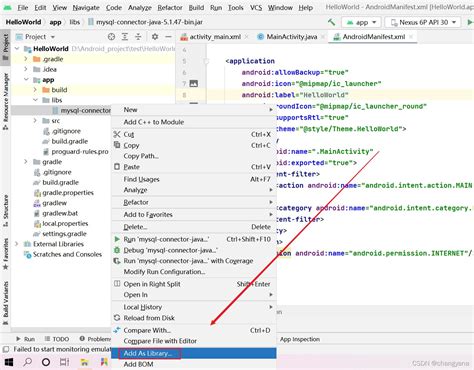The height and width of the screenshot is (370, 474).
Task: Open the File menu
Action: [23, 7]
